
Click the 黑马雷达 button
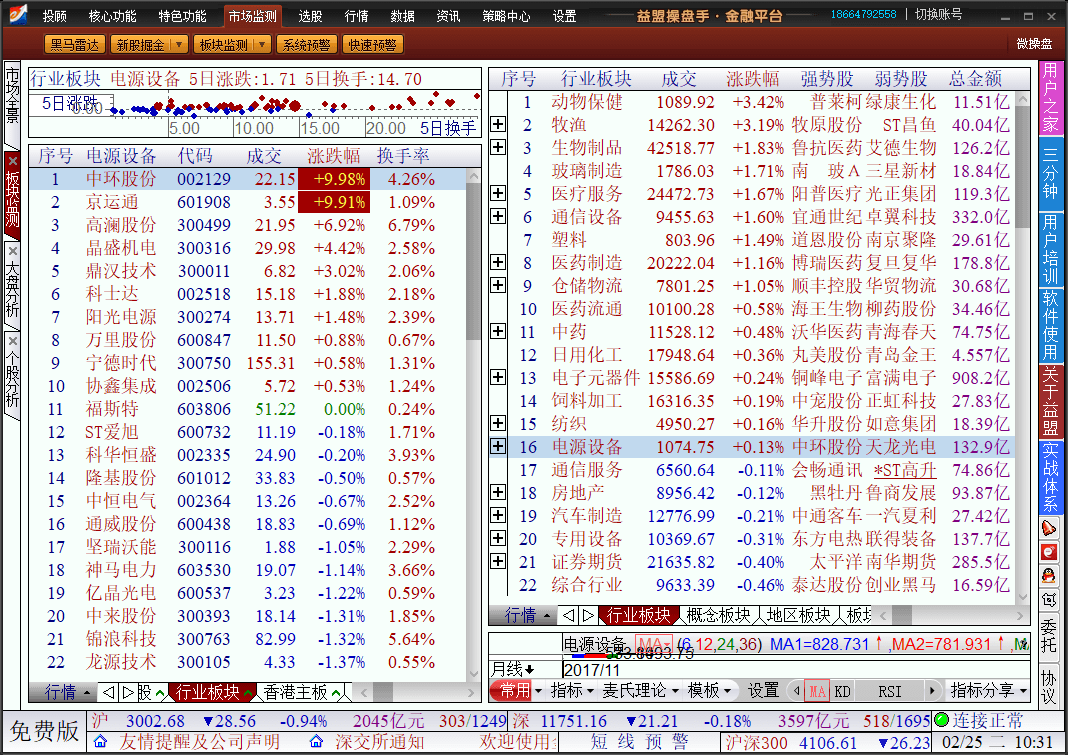pyautogui.click(x=75, y=45)
